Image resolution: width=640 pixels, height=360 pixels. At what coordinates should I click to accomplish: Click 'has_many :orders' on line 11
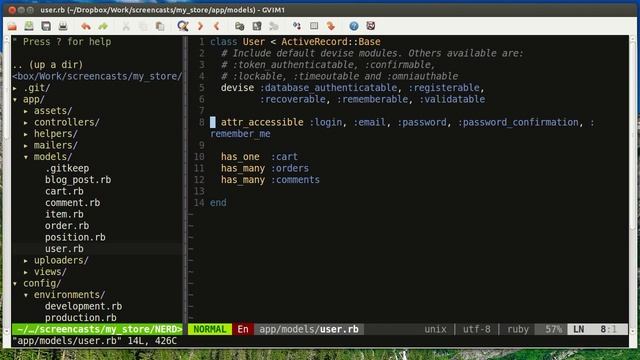265,168
